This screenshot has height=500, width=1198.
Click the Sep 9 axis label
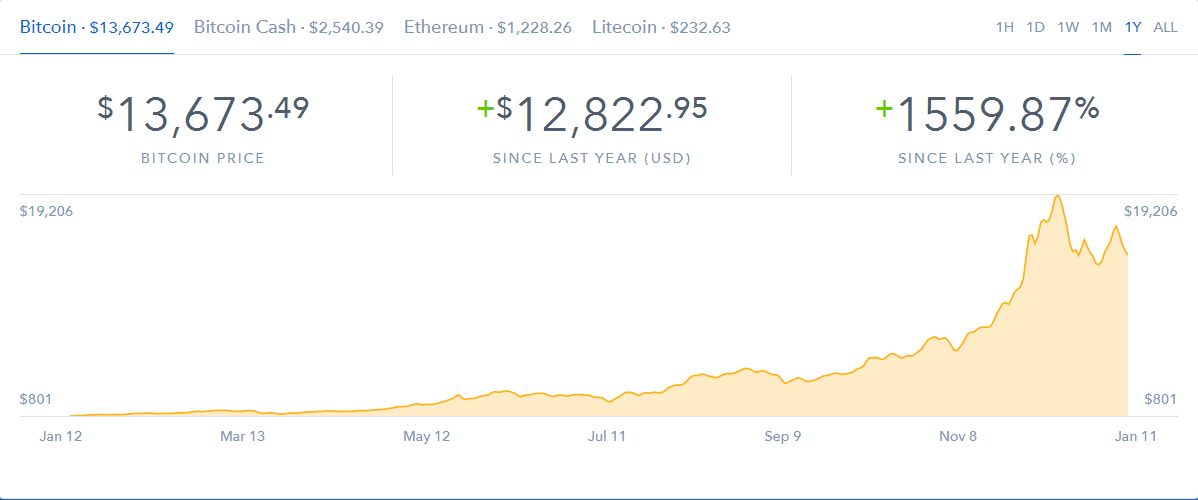(783, 436)
